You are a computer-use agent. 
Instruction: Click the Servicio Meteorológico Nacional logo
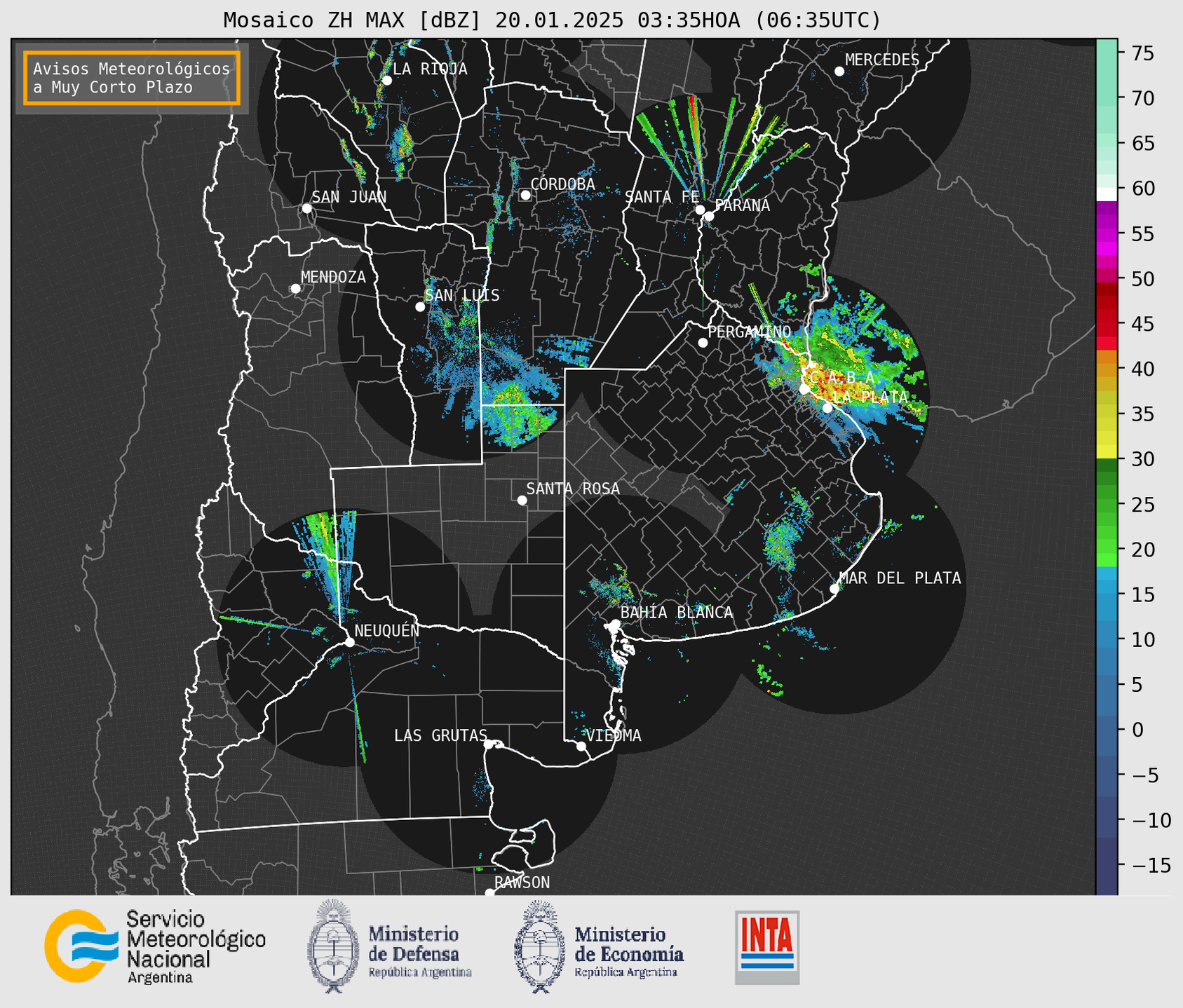(x=155, y=946)
